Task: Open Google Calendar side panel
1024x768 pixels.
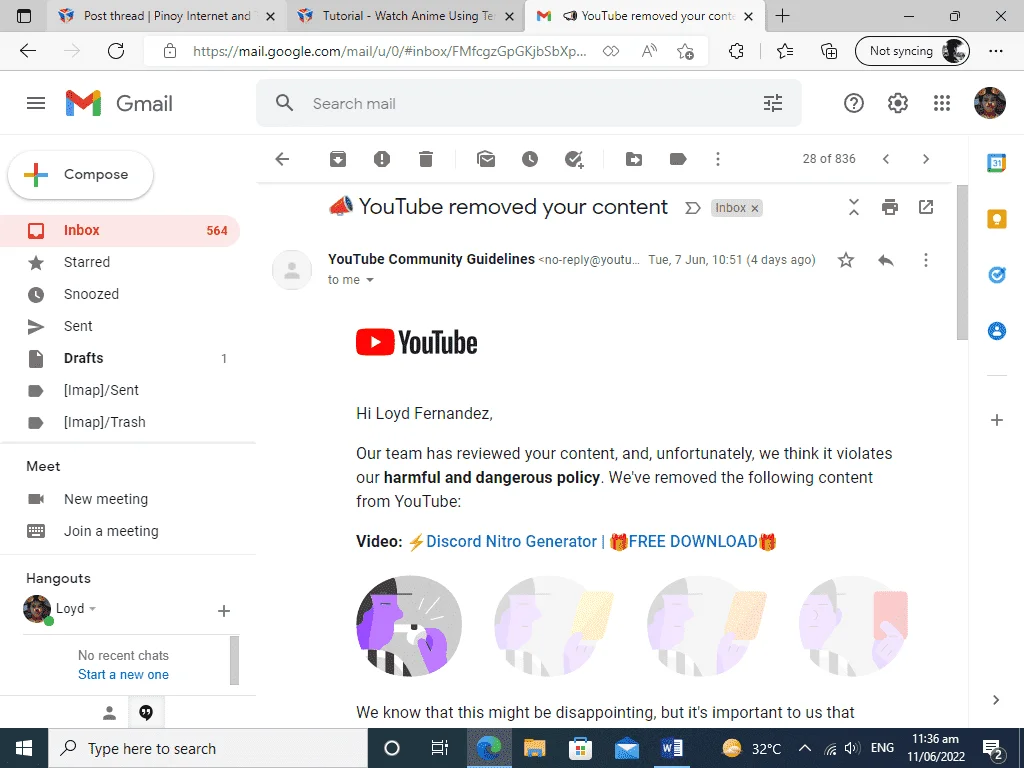Action: (x=997, y=163)
